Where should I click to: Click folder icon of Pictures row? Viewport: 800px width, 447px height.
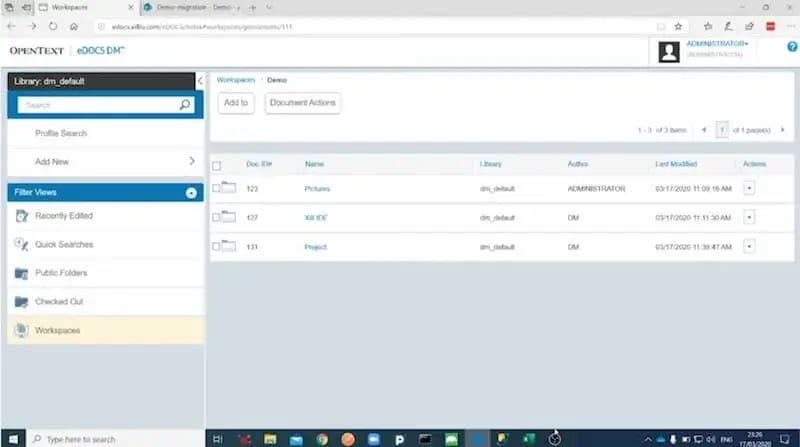[229, 187]
